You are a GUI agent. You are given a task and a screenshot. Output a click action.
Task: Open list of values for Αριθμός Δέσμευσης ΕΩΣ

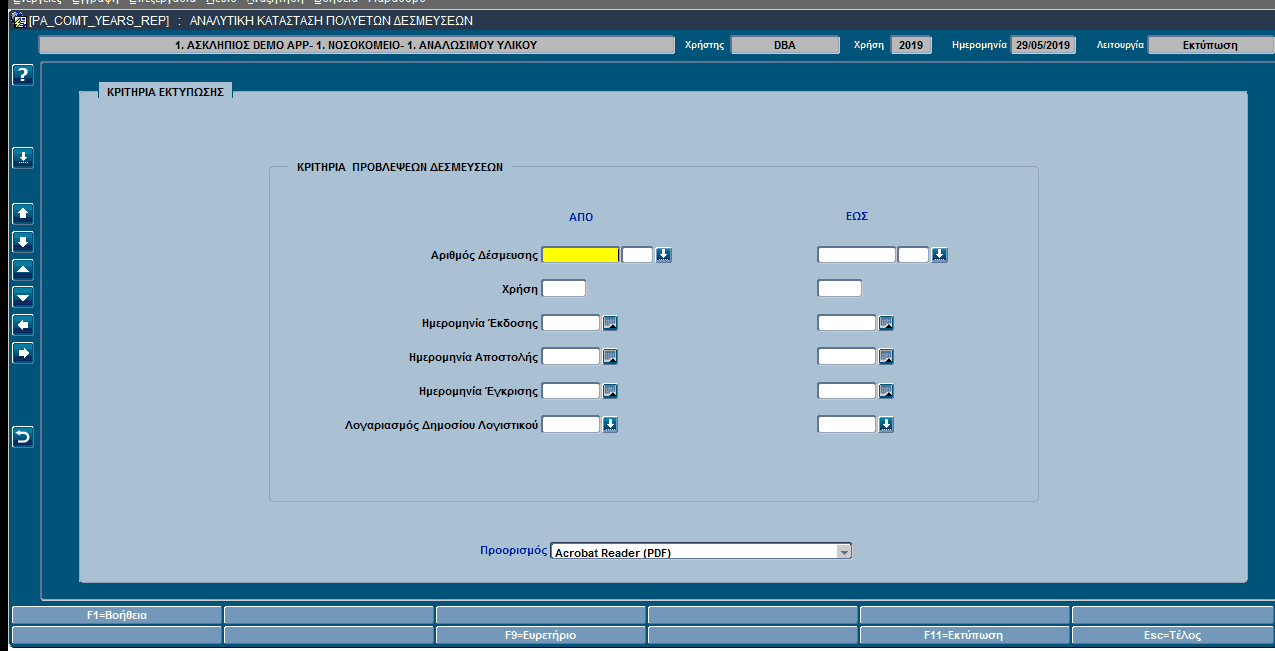[940, 255]
